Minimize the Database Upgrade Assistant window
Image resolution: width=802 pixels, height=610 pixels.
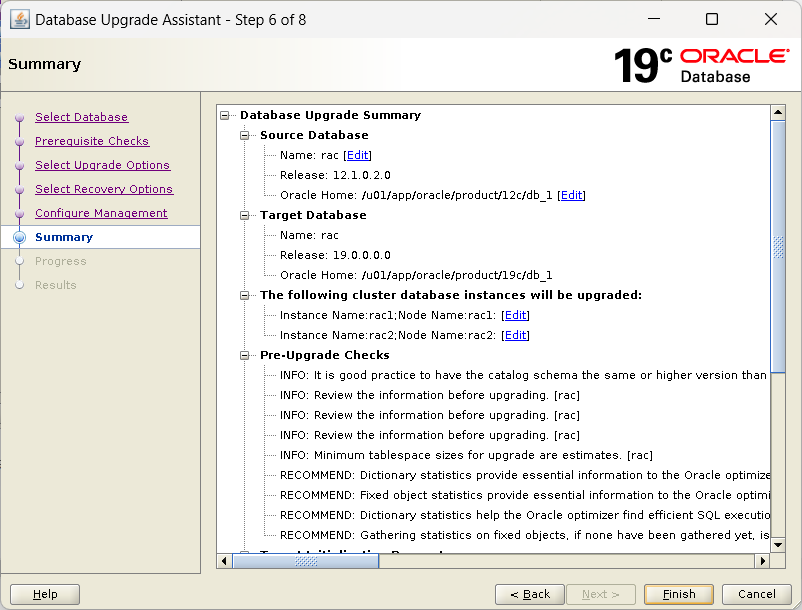654,19
